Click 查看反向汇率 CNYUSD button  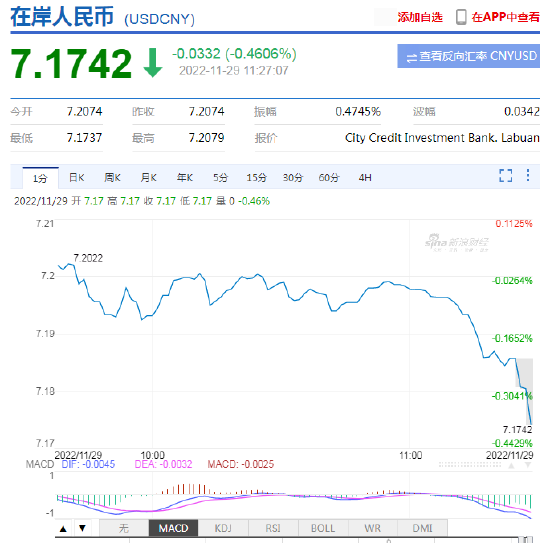coord(468,56)
